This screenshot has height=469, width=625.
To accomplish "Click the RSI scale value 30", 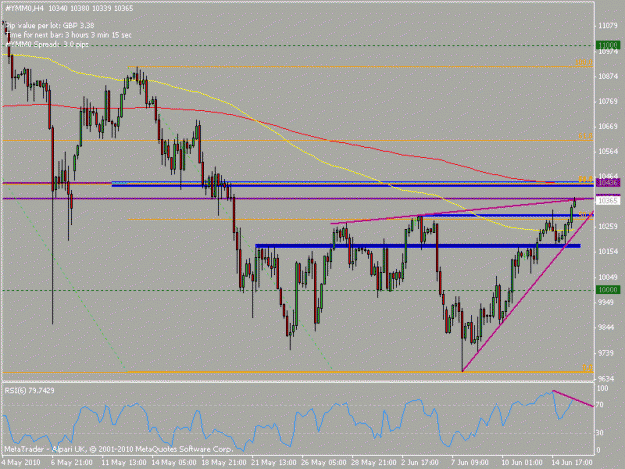I will (x=602, y=432).
